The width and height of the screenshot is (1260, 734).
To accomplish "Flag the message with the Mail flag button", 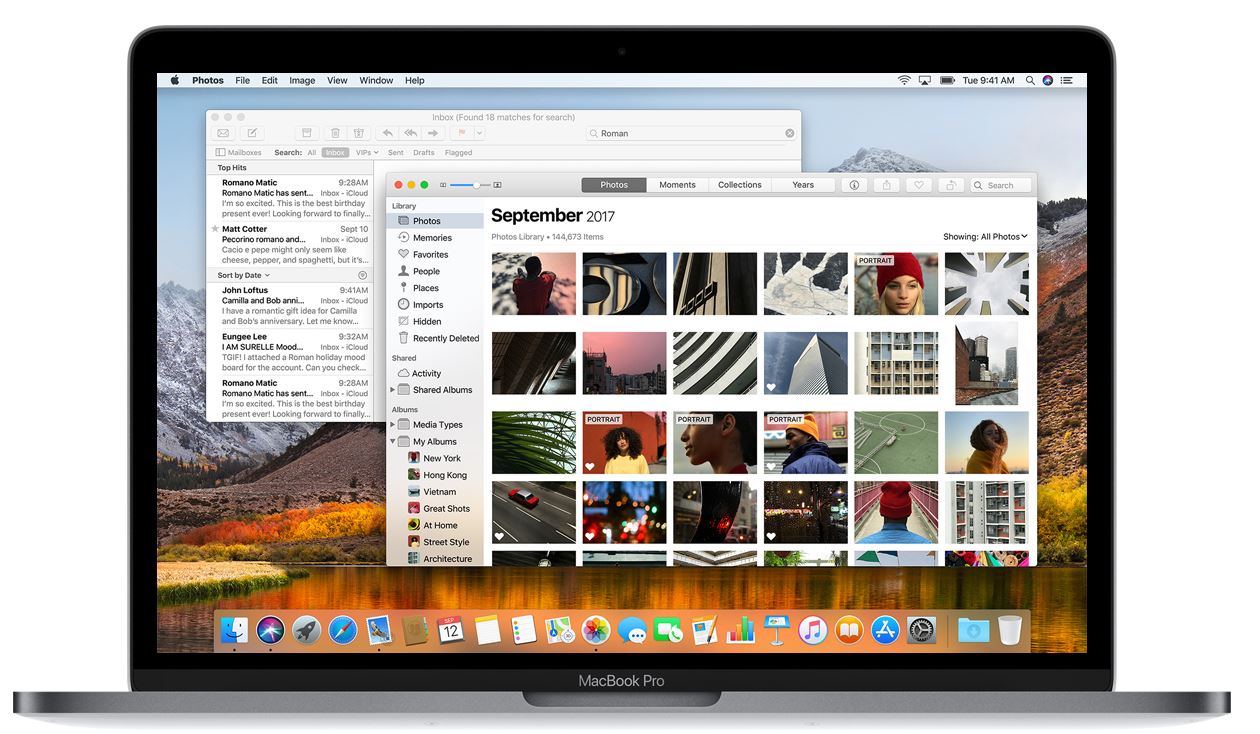I will pyautogui.click(x=461, y=133).
